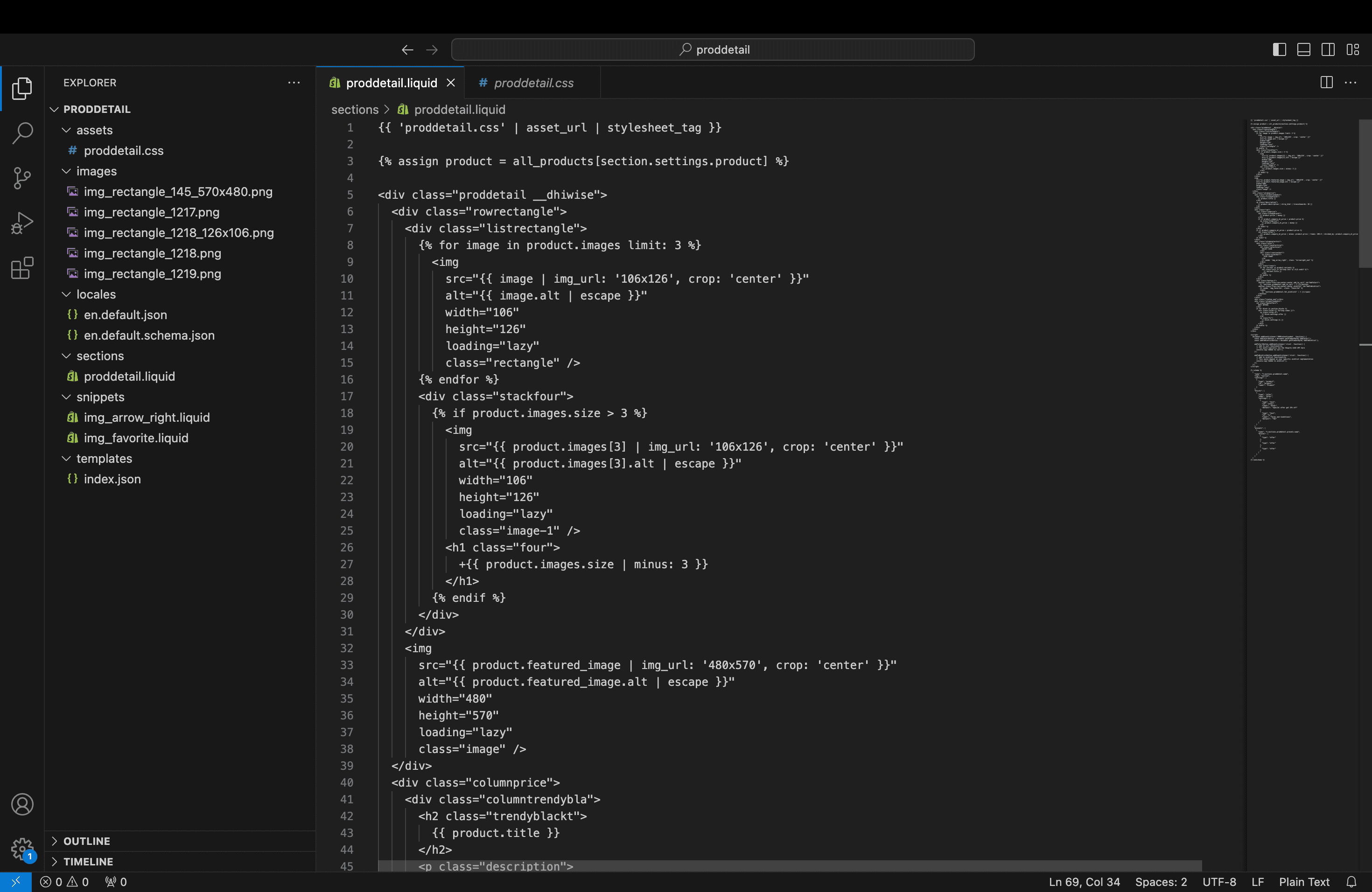Open the Manage settings gear
Viewport: 1372px width, 892px height.
pyautogui.click(x=22, y=849)
